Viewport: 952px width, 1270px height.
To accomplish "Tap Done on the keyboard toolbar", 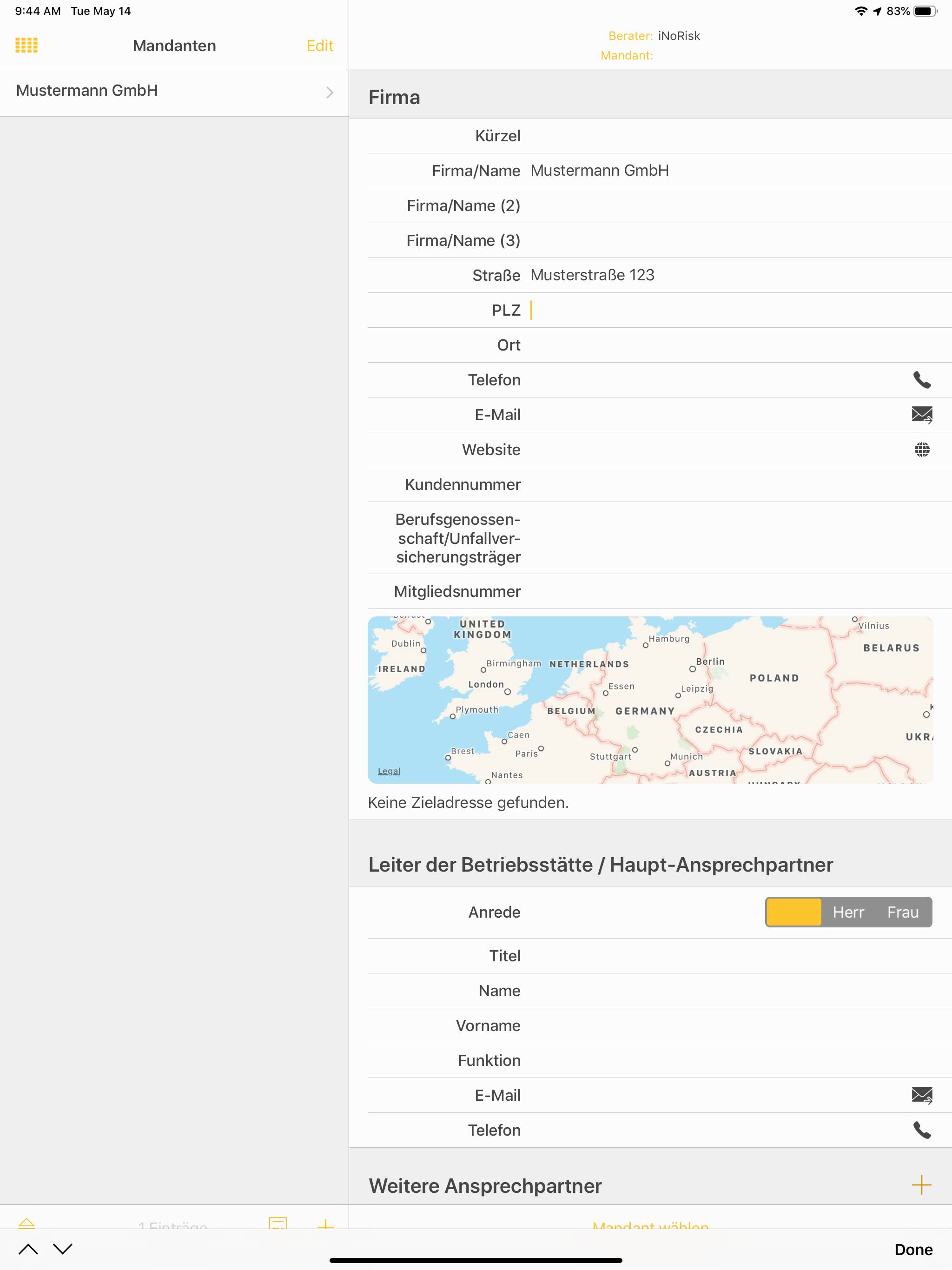I will click(x=913, y=1250).
